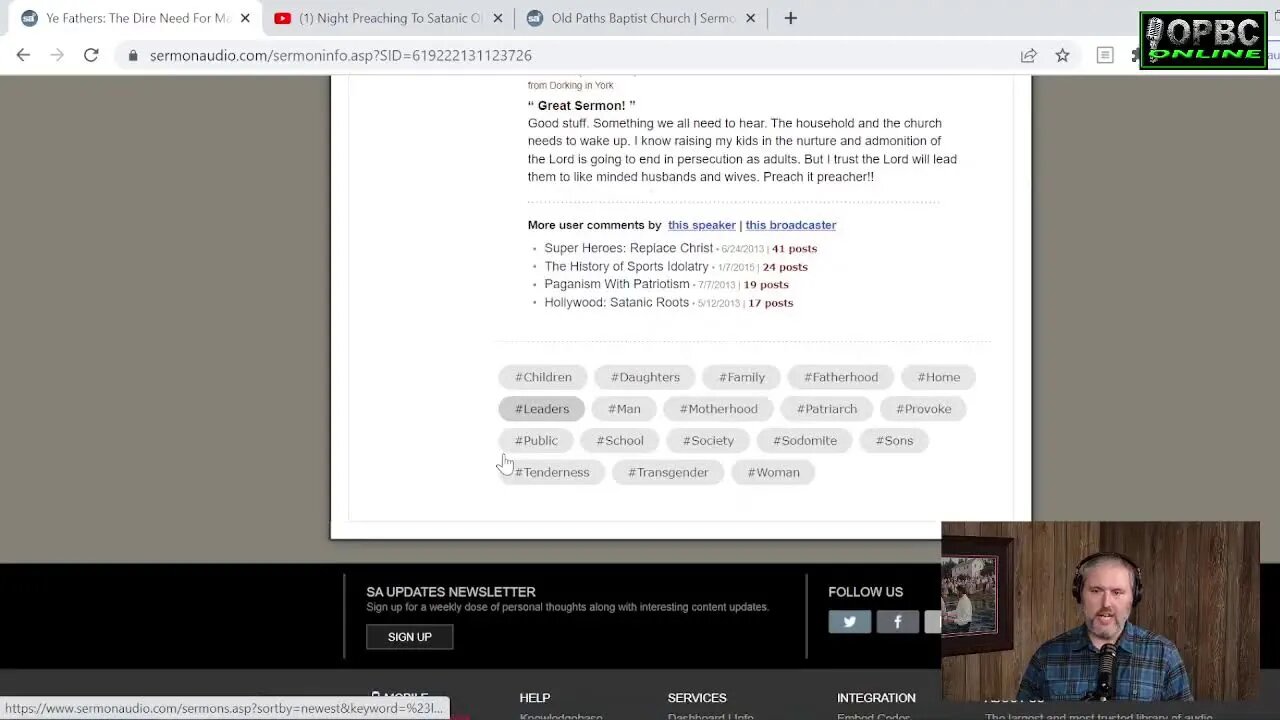1280x720 pixels.
Task: Select the #Home tag
Action: pyautogui.click(x=938, y=377)
